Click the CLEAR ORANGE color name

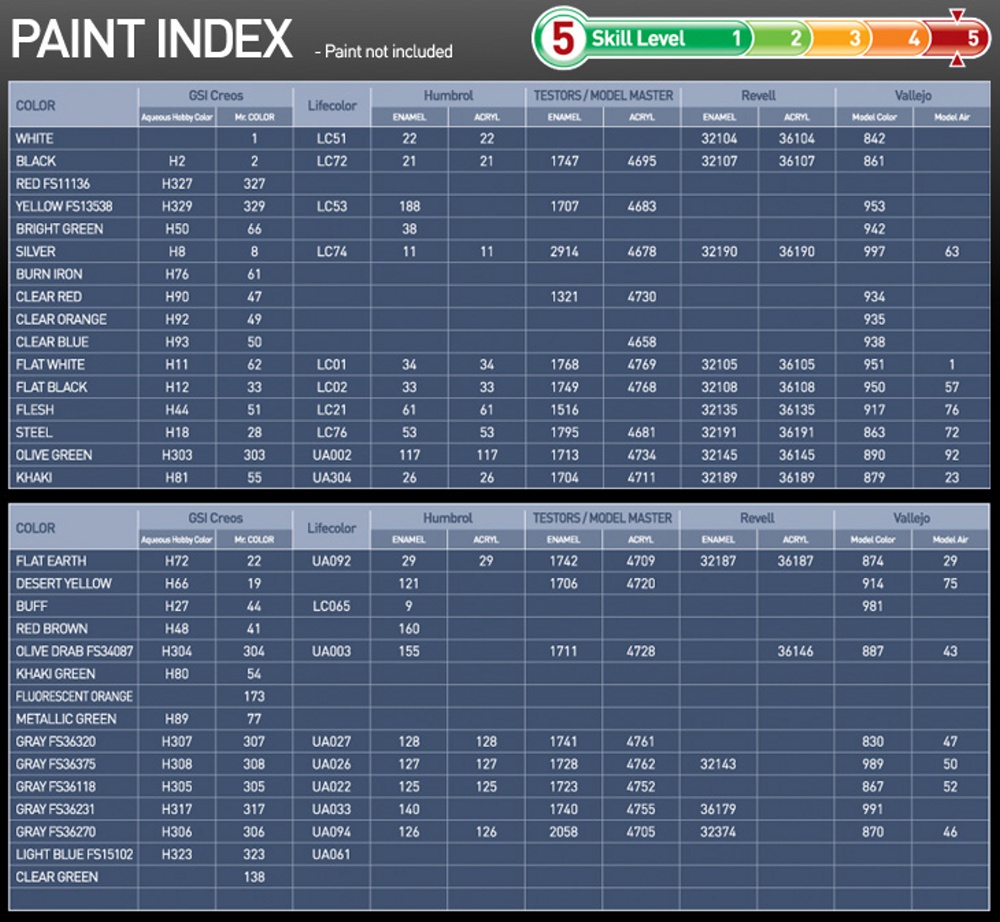pyautogui.click(x=61, y=319)
